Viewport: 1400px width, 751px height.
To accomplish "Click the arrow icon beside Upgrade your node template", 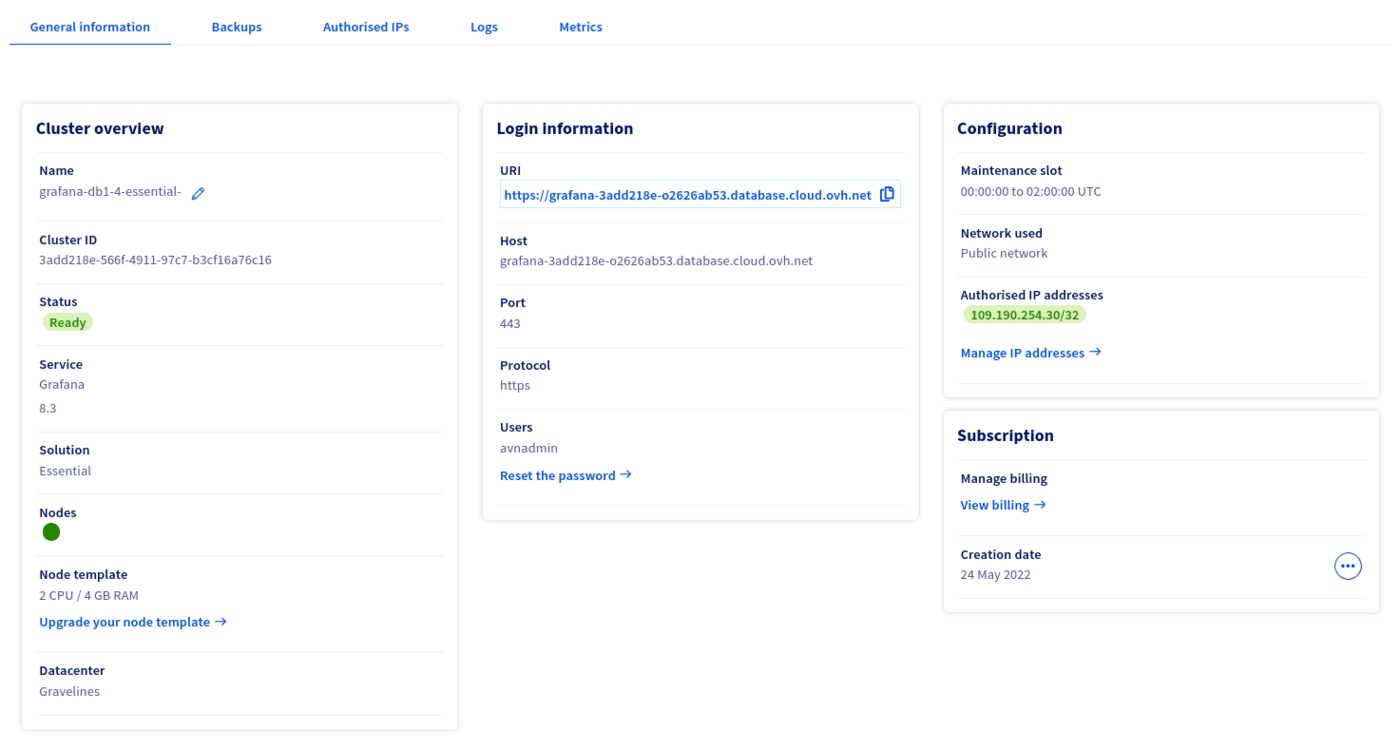I will 220,622.
